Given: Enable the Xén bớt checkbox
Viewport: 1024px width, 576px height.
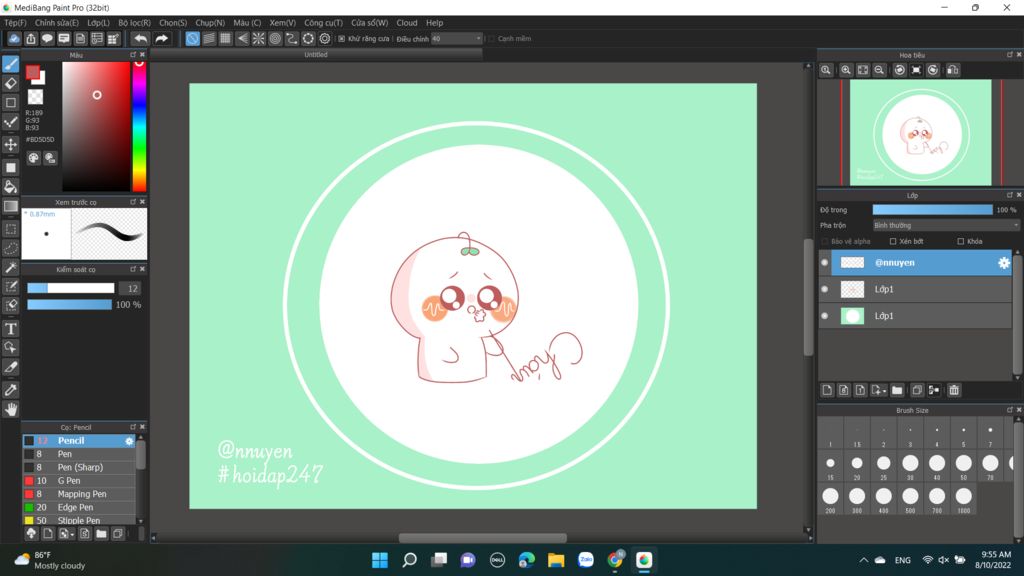Looking at the screenshot, I should coord(893,241).
